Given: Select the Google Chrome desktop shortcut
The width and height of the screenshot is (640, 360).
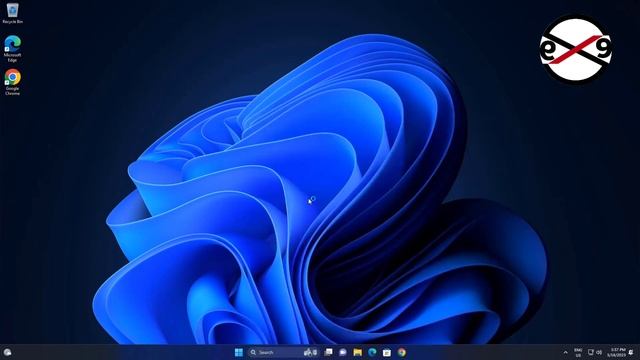Looking at the screenshot, I should coord(12,82).
